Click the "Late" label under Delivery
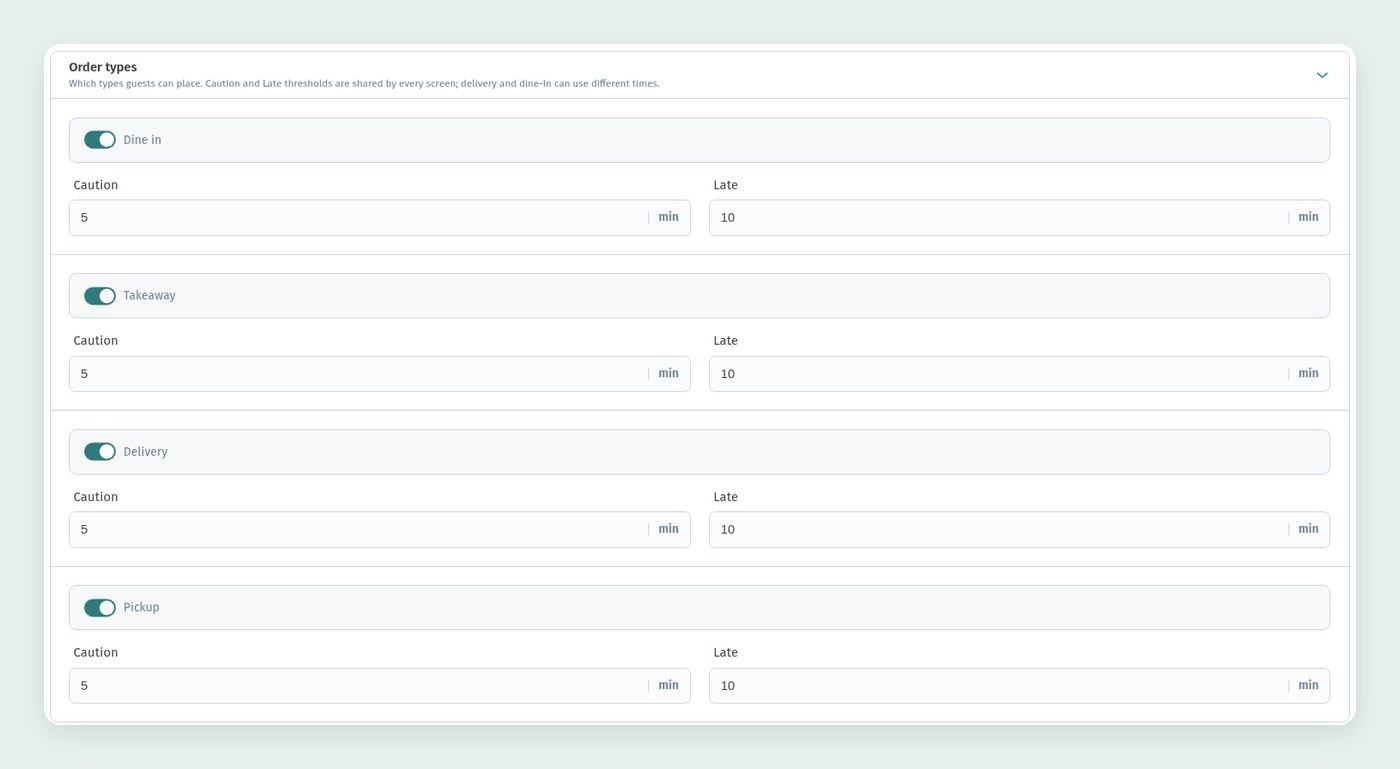Image resolution: width=1400 pixels, height=769 pixels. (x=726, y=497)
